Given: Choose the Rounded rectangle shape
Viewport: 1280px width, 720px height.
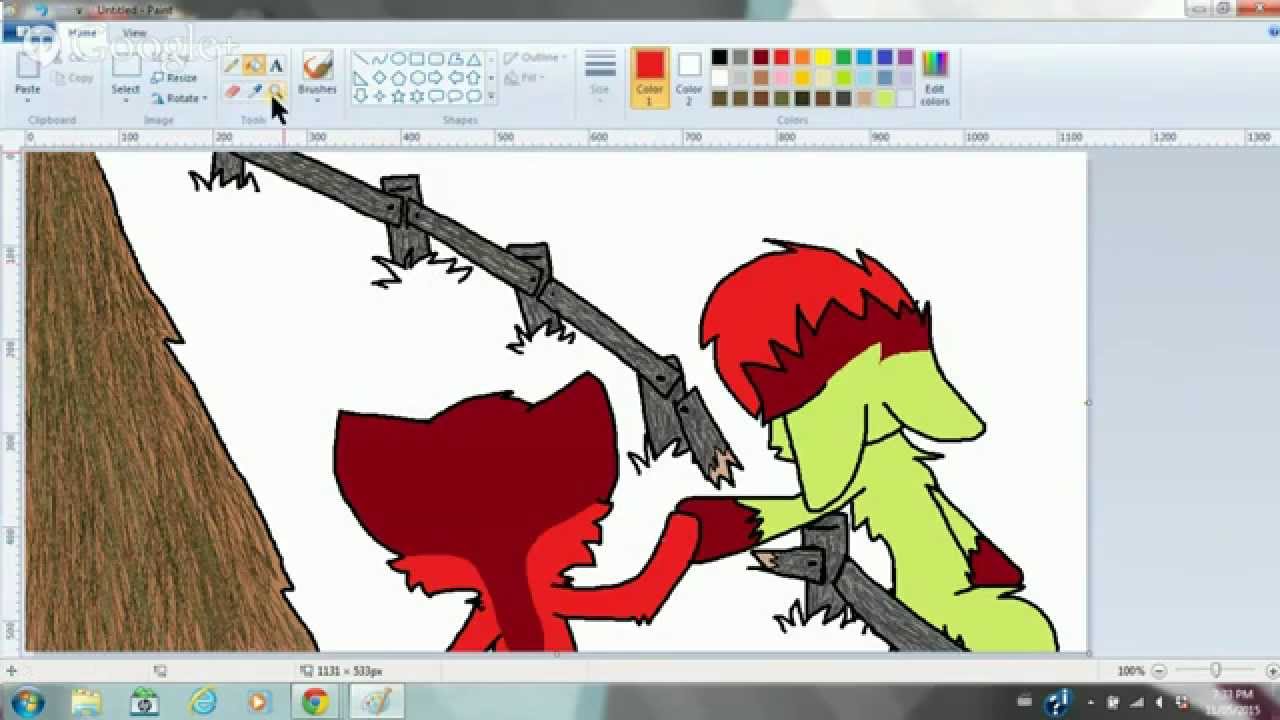Looking at the screenshot, I should pyautogui.click(x=436, y=59).
